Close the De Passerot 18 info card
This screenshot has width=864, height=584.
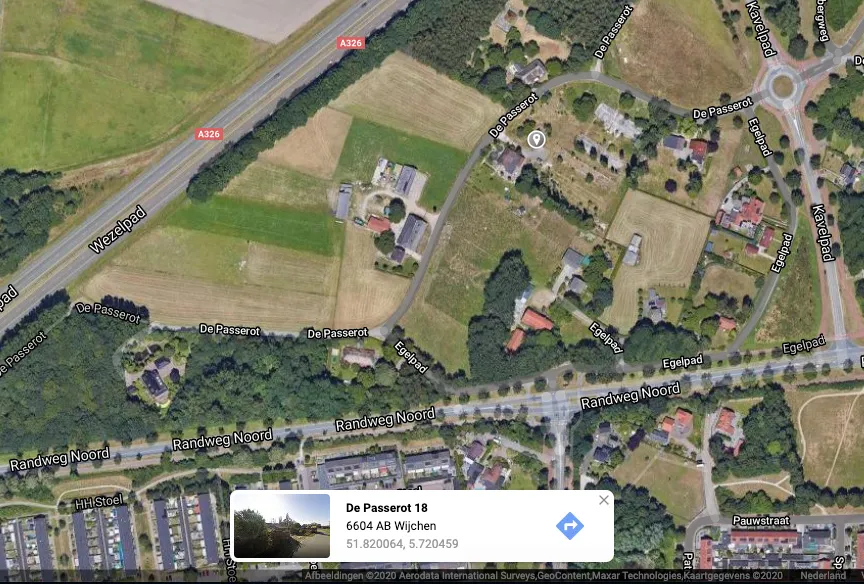coord(604,500)
